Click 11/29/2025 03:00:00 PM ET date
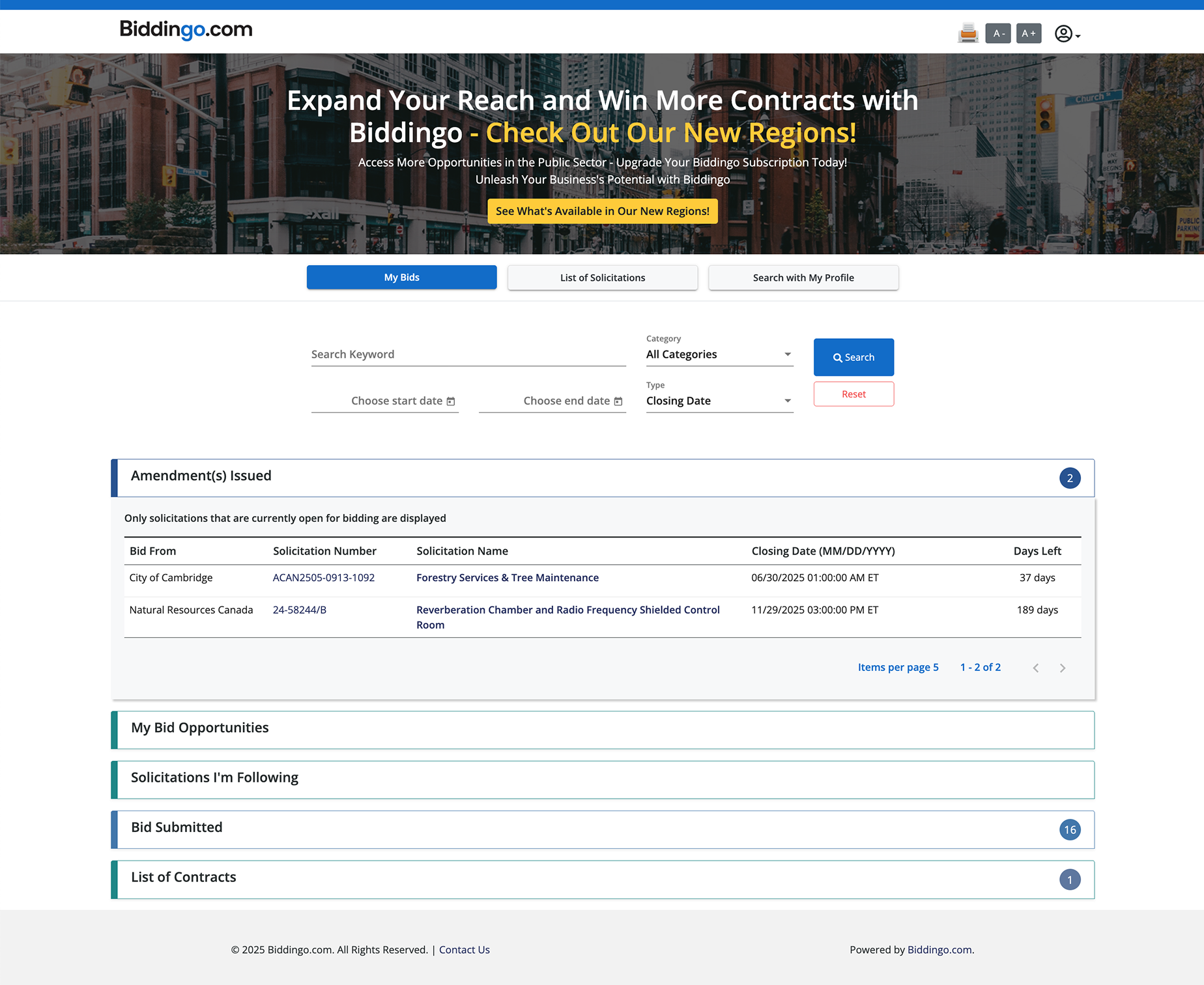The width and height of the screenshot is (1204, 985). click(x=815, y=610)
